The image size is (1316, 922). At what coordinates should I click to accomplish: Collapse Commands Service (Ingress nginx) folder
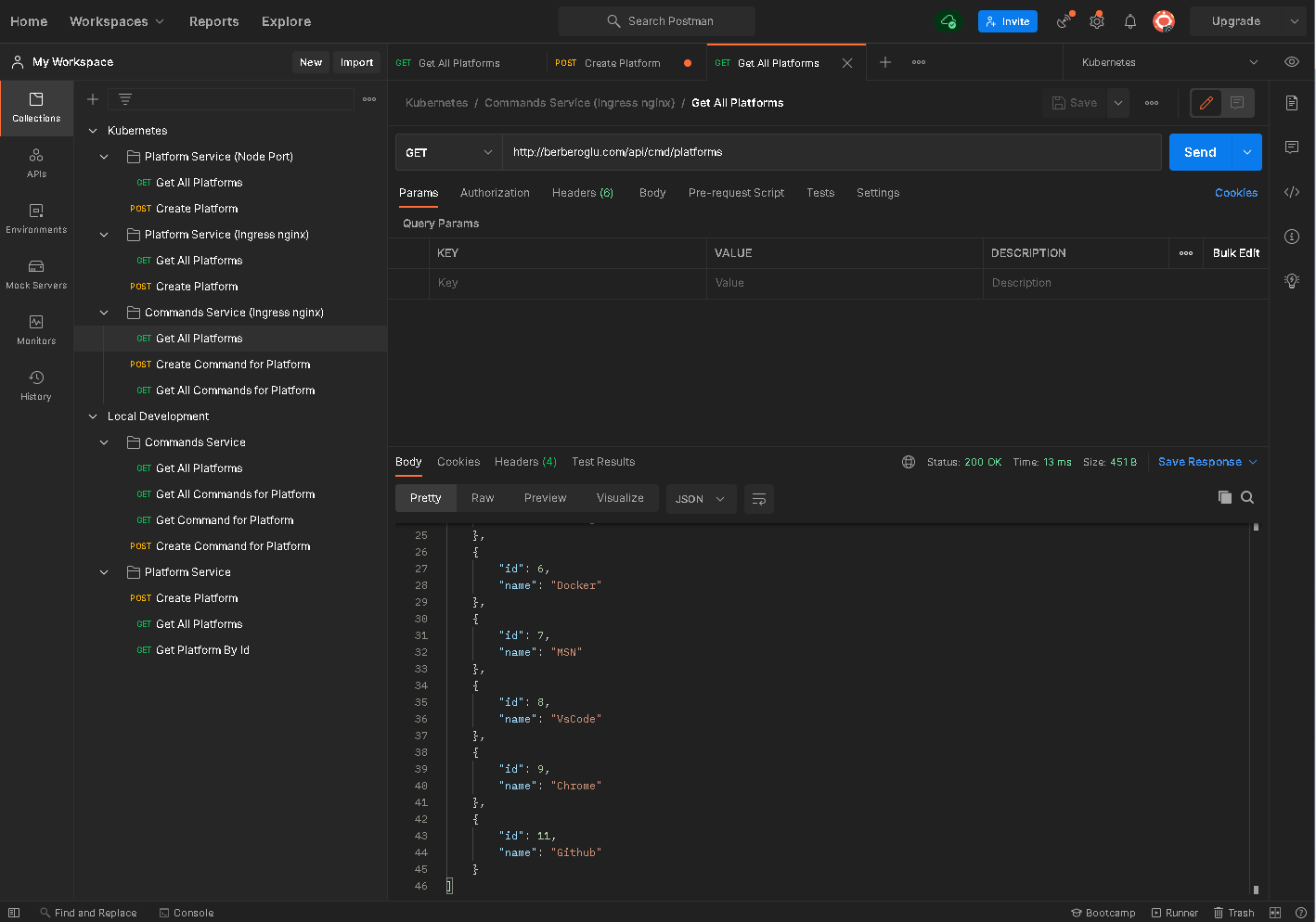point(104,313)
